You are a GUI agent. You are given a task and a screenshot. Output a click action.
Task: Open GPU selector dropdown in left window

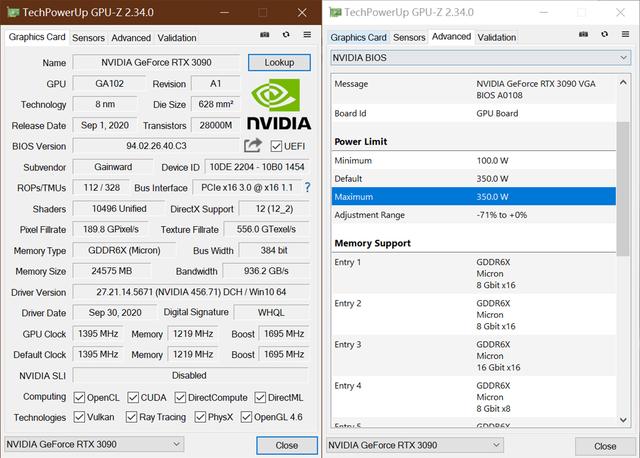tap(94, 444)
